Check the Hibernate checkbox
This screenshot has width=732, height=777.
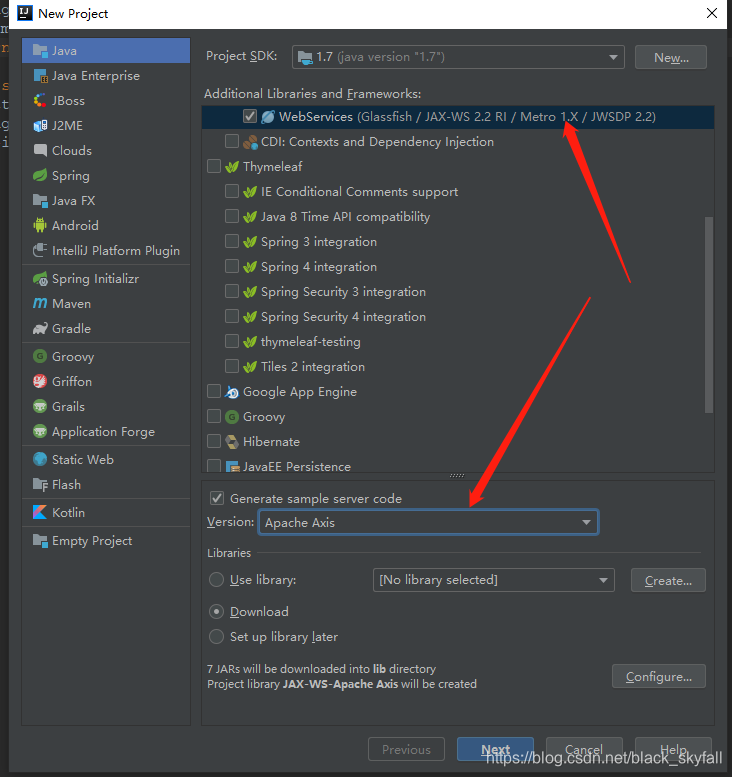click(214, 441)
